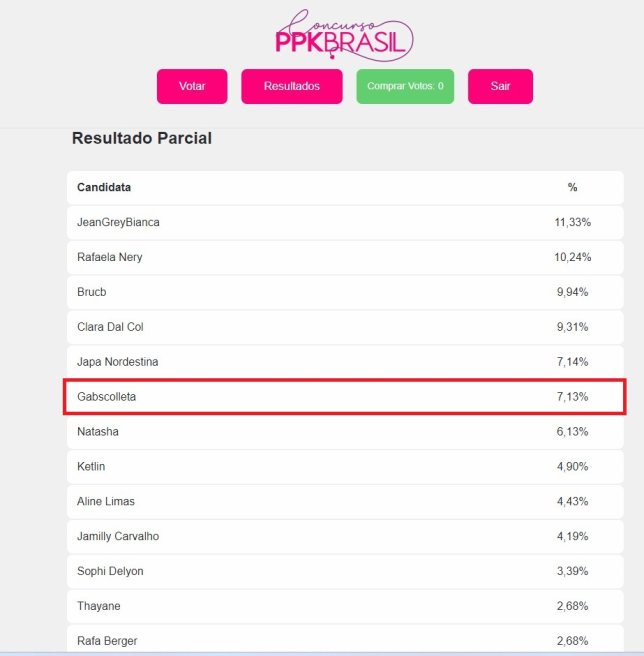The width and height of the screenshot is (644, 656).
Task: Select the Clara Dal Col row
Action: [x=345, y=327]
